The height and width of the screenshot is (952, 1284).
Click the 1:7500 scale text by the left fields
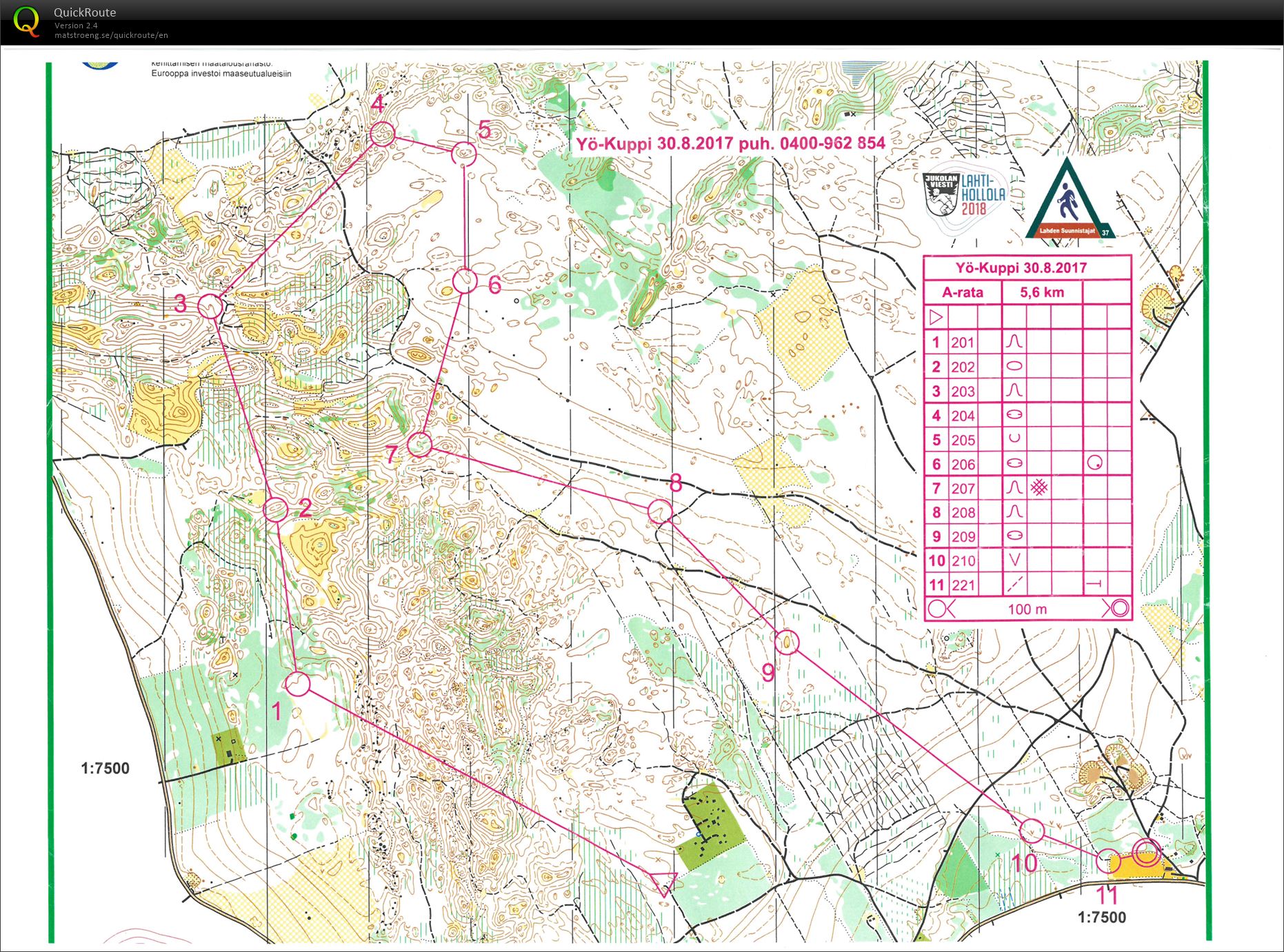coord(105,768)
